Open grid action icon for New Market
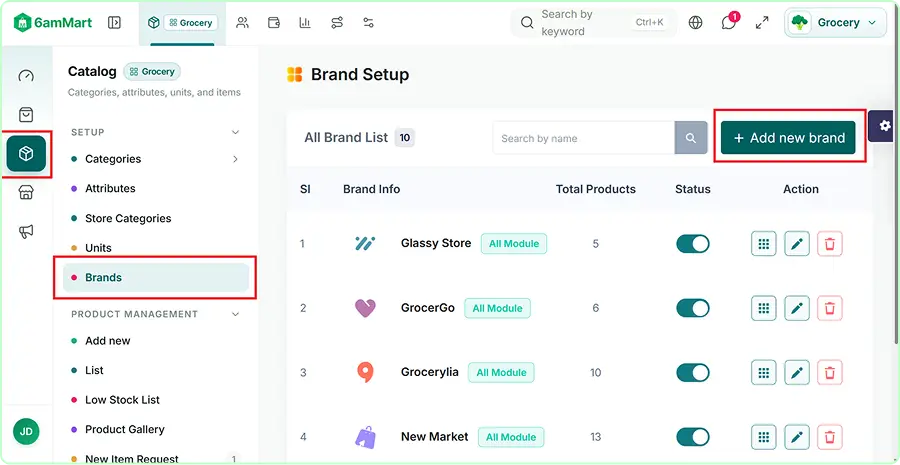The image size is (900, 465). [x=763, y=437]
